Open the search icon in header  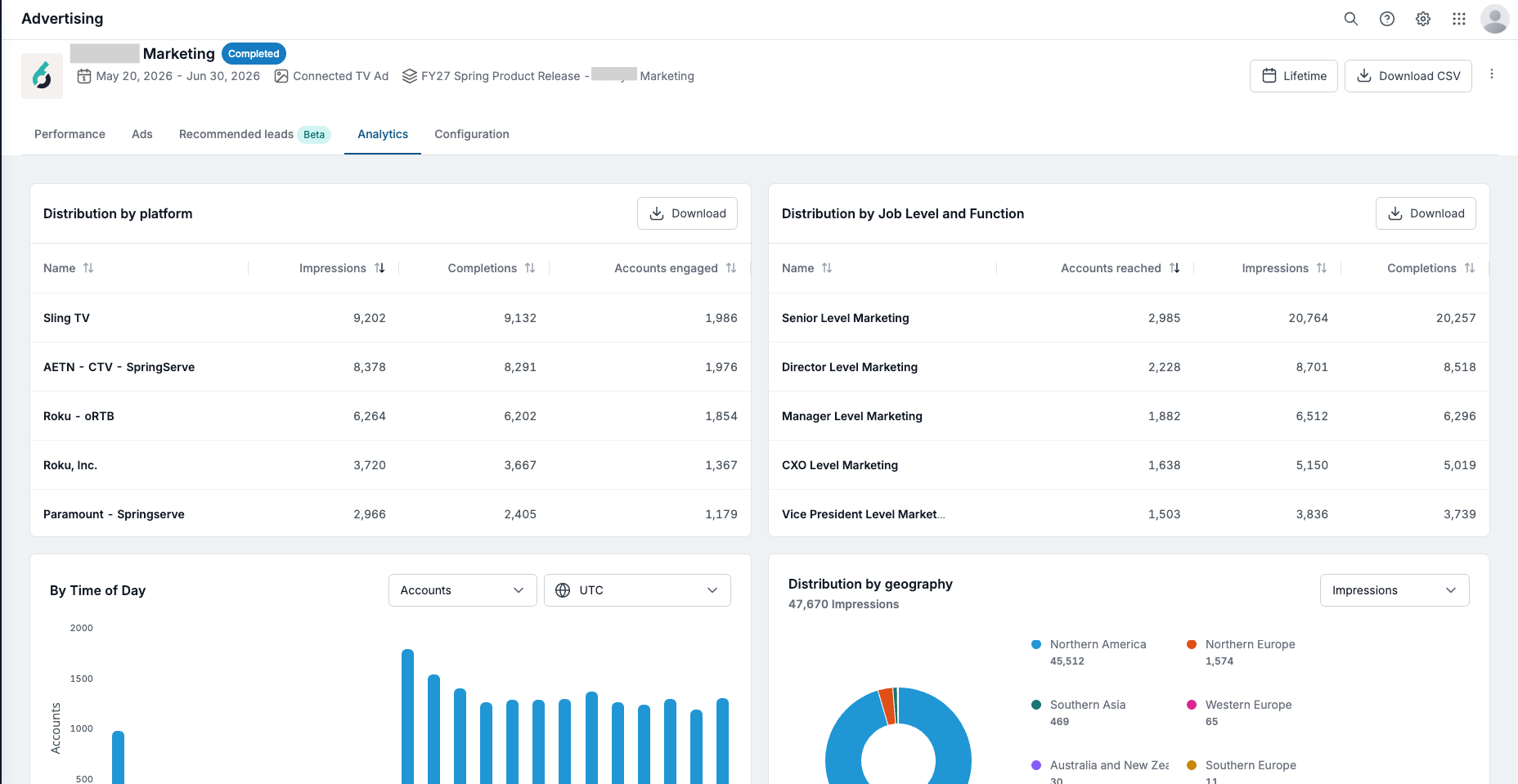coord(1351,19)
